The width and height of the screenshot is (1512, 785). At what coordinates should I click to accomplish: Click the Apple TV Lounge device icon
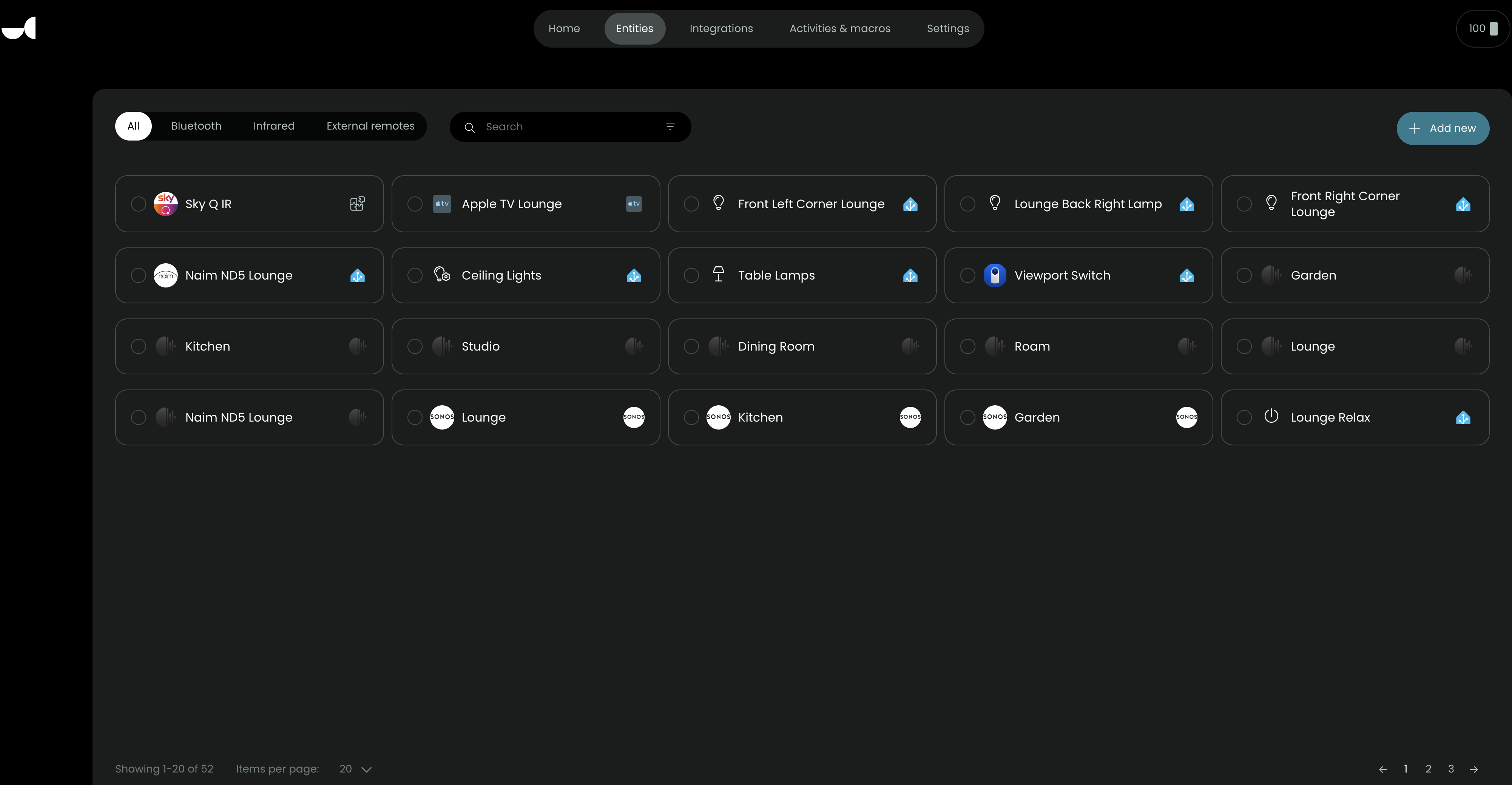[441, 204]
